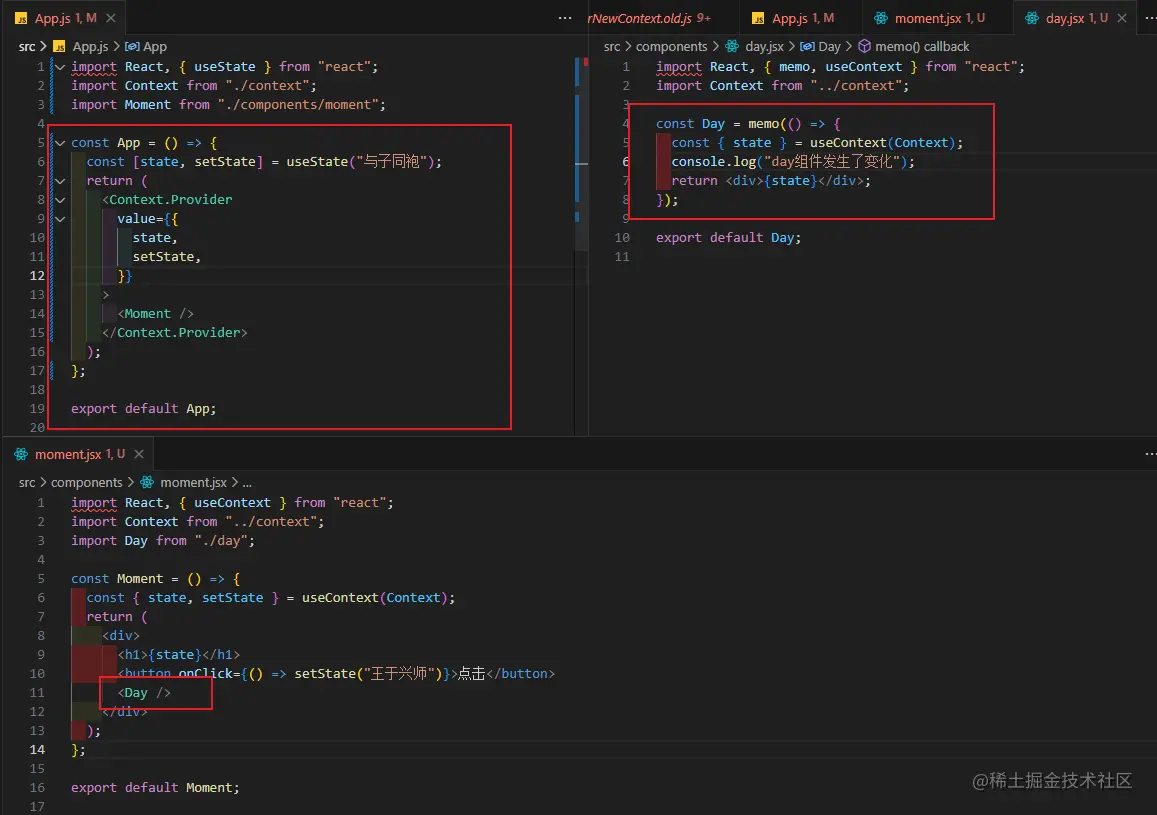Close the App.js tab in left editor
The height and width of the screenshot is (815, 1157).
[111, 18]
